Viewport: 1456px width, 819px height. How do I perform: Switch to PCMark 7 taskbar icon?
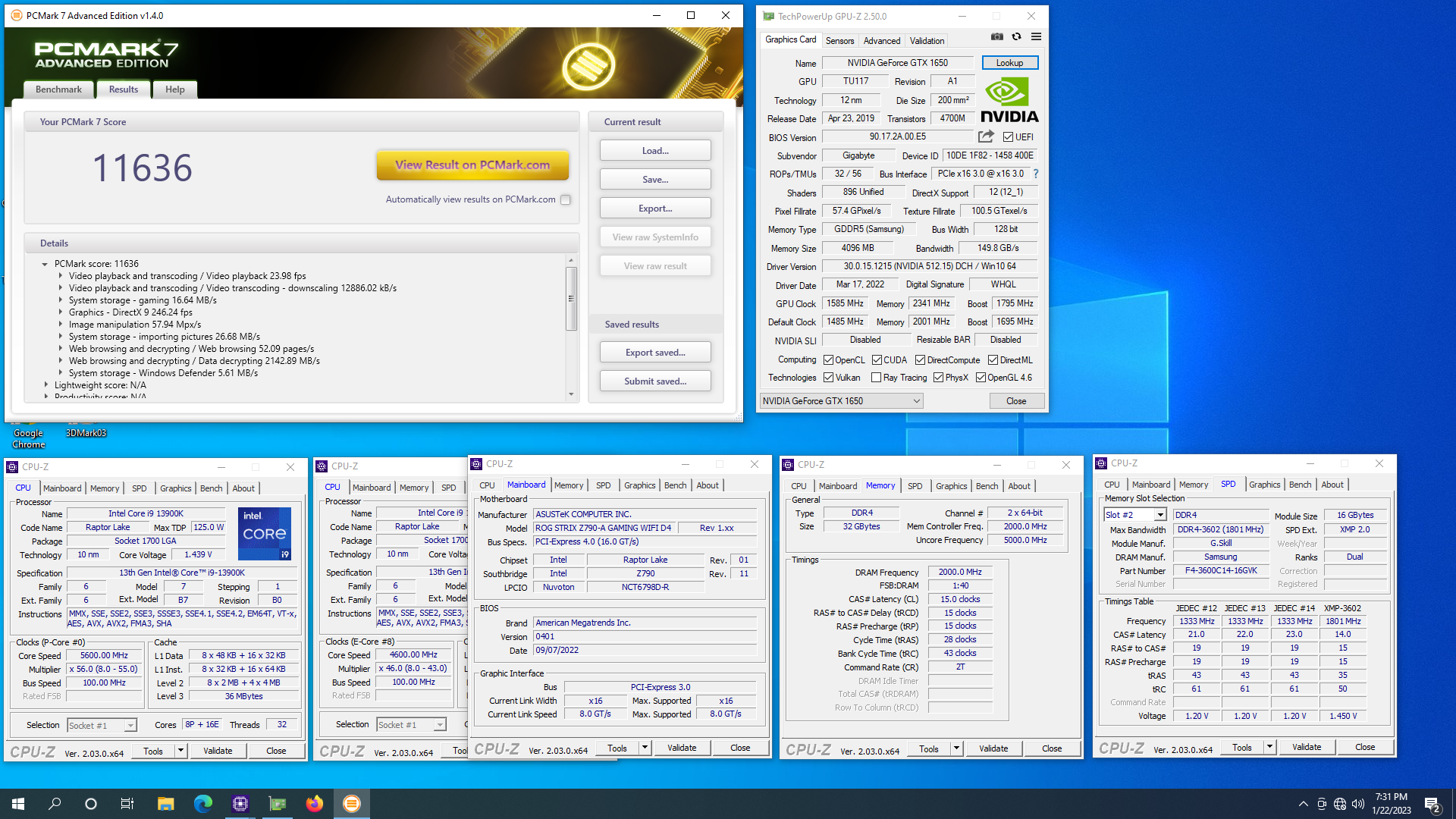coord(352,804)
